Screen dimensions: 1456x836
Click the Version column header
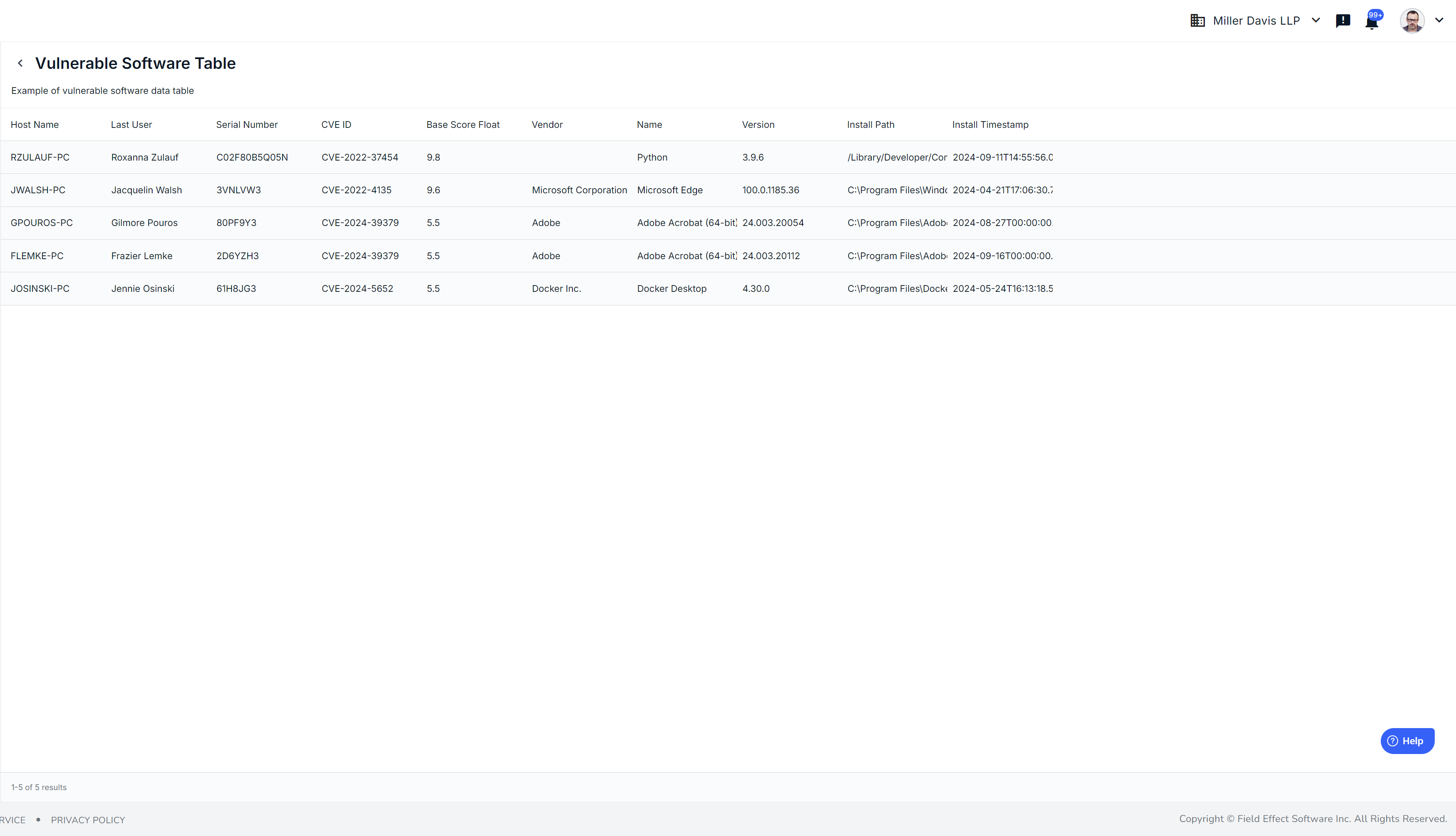click(758, 124)
